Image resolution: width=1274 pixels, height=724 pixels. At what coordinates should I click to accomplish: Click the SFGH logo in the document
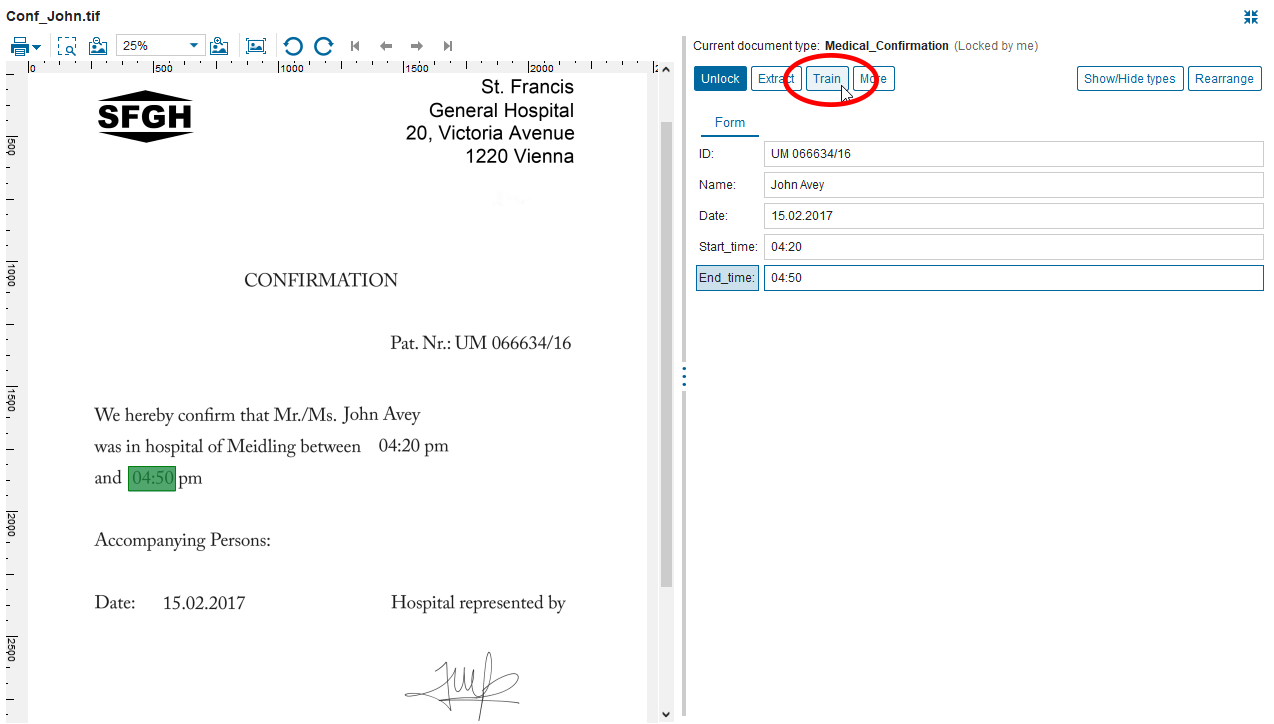tap(145, 118)
